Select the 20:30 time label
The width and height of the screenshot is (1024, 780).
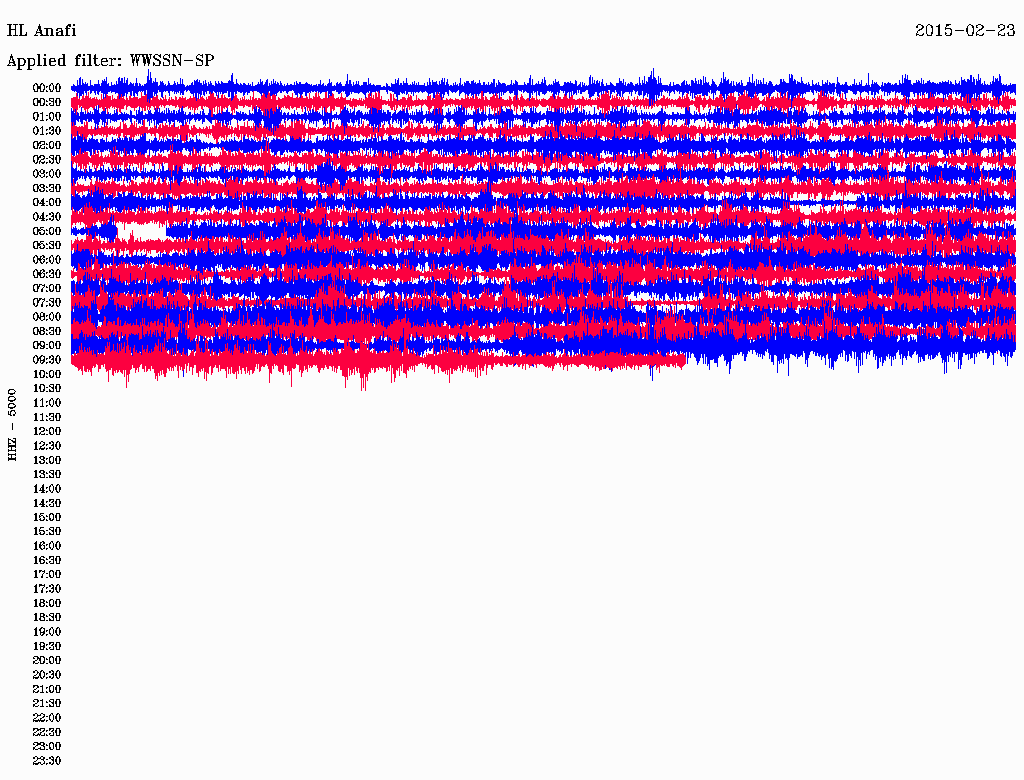pos(47,675)
